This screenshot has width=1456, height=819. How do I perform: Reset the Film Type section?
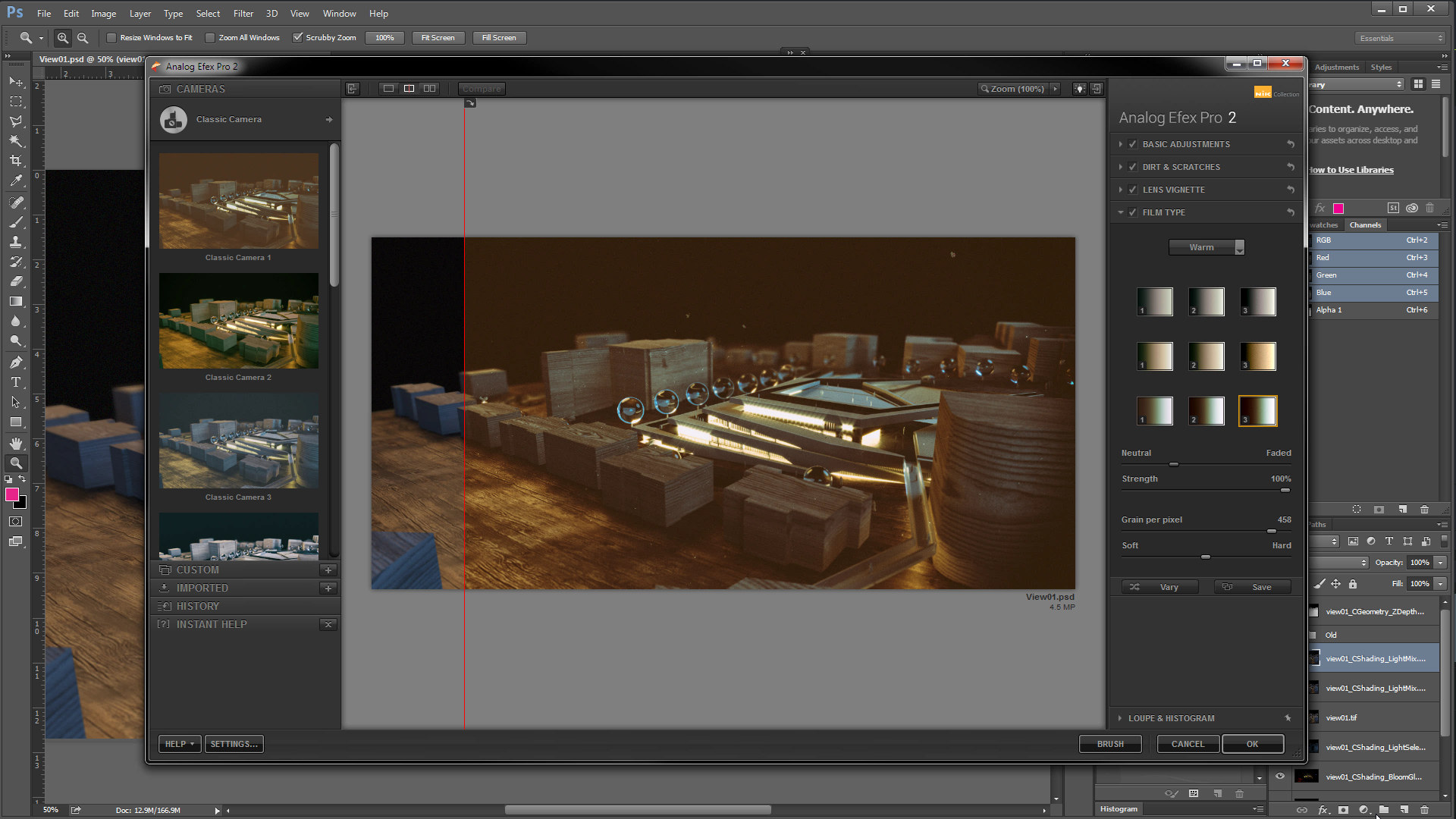click(x=1290, y=212)
